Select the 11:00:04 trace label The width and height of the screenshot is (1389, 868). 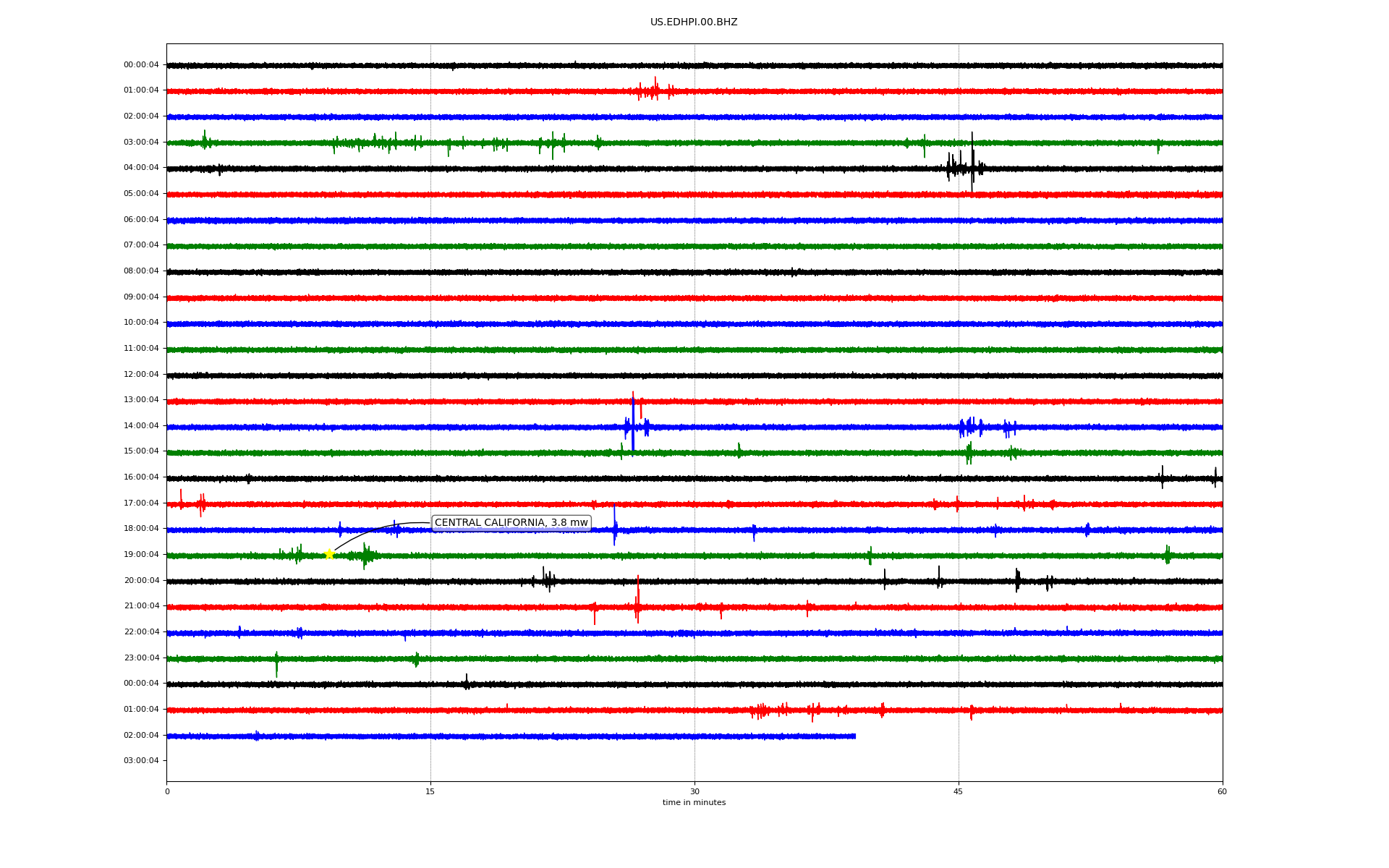[141, 349]
